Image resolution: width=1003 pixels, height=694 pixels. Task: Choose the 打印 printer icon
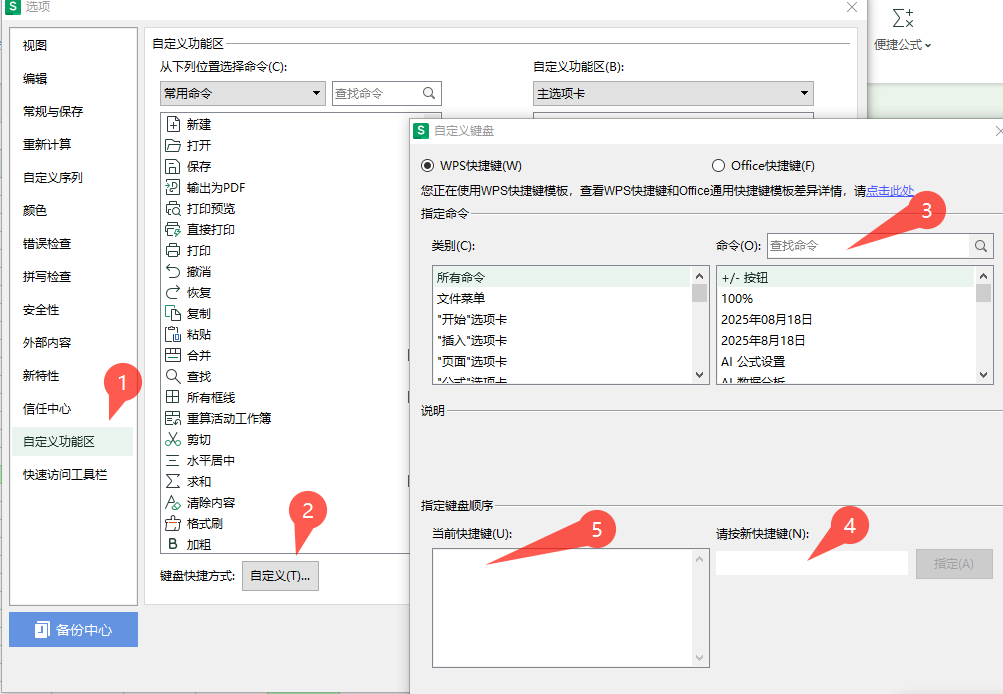(173, 250)
